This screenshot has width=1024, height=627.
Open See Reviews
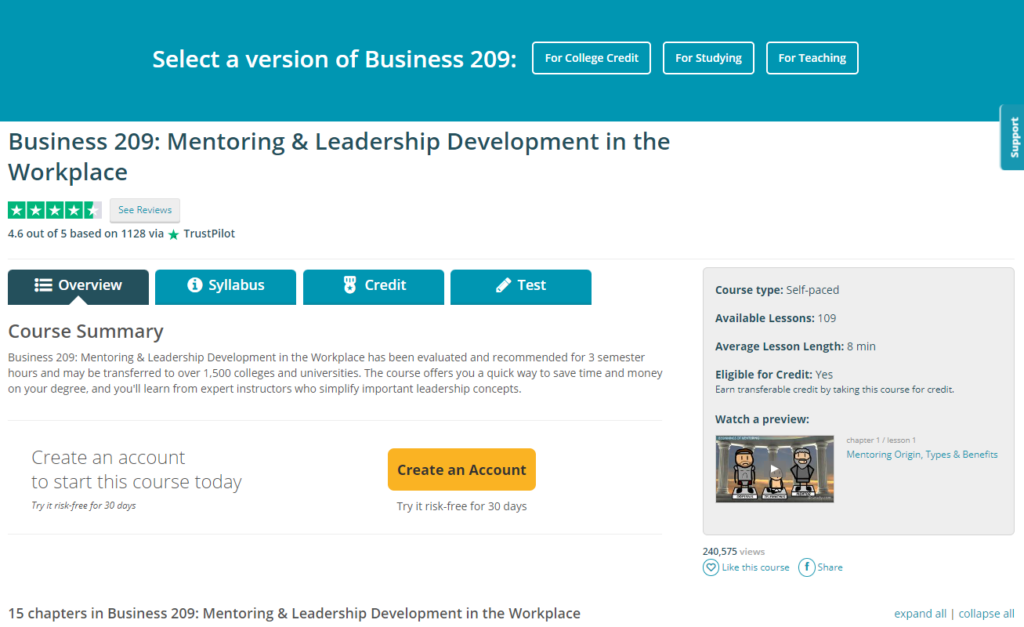(x=144, y=210)
